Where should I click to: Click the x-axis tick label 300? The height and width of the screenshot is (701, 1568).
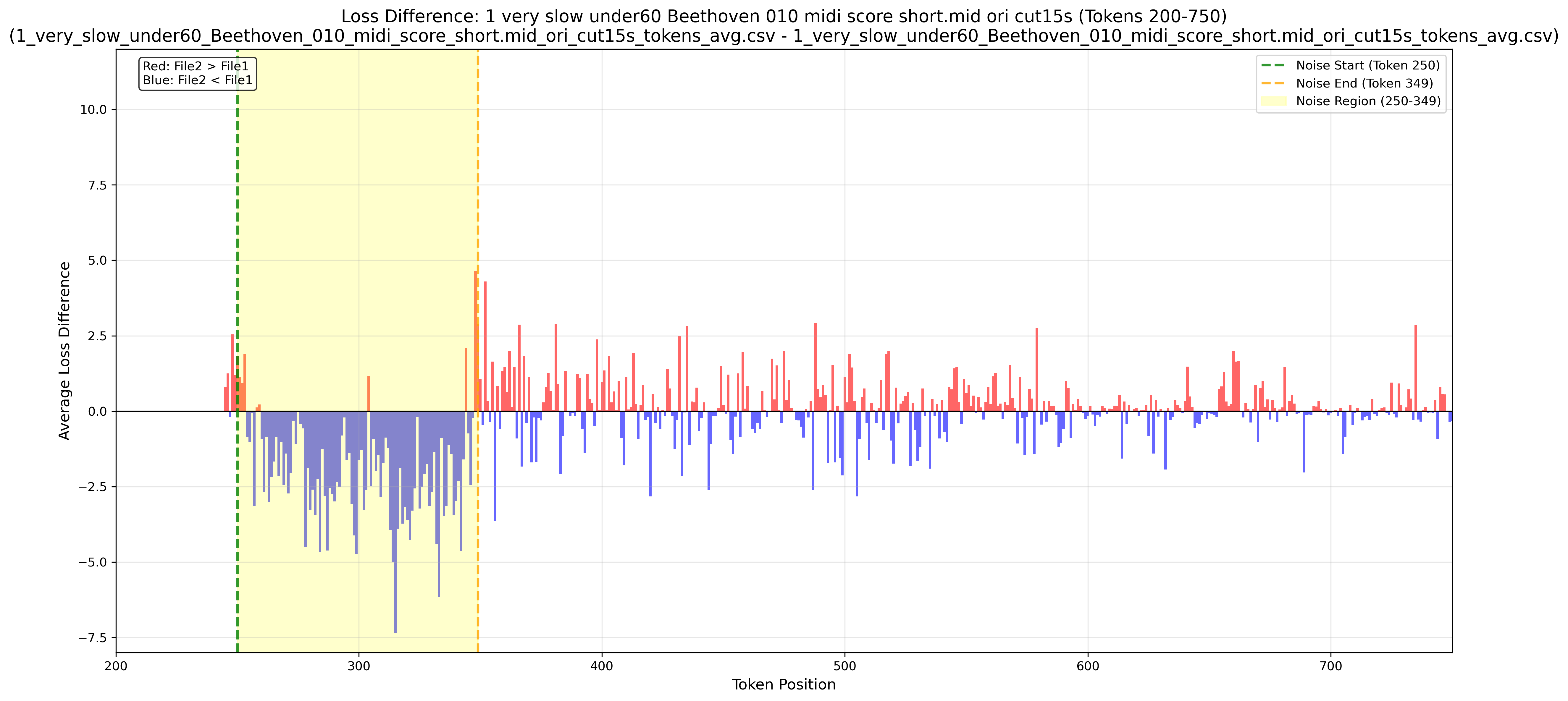point(359,666)
